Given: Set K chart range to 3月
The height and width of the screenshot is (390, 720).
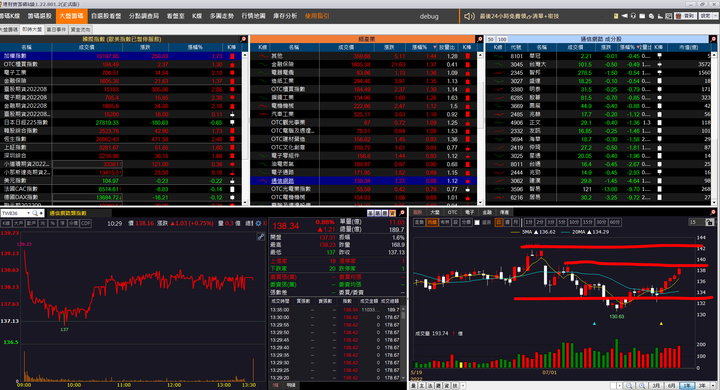Looking at the screenshot, I should (x=656, y=386).
